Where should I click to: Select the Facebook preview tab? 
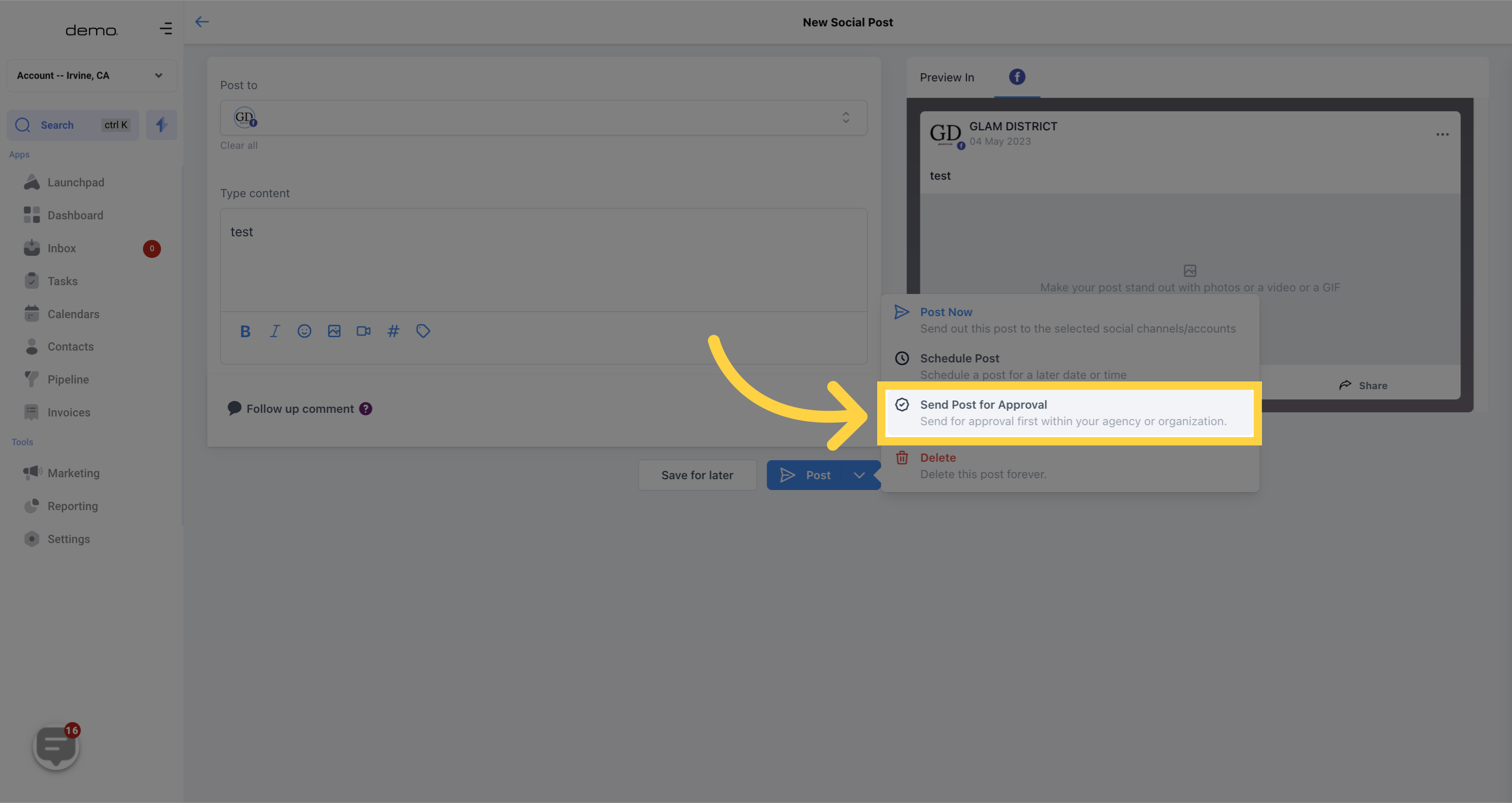pos(1017,77)
